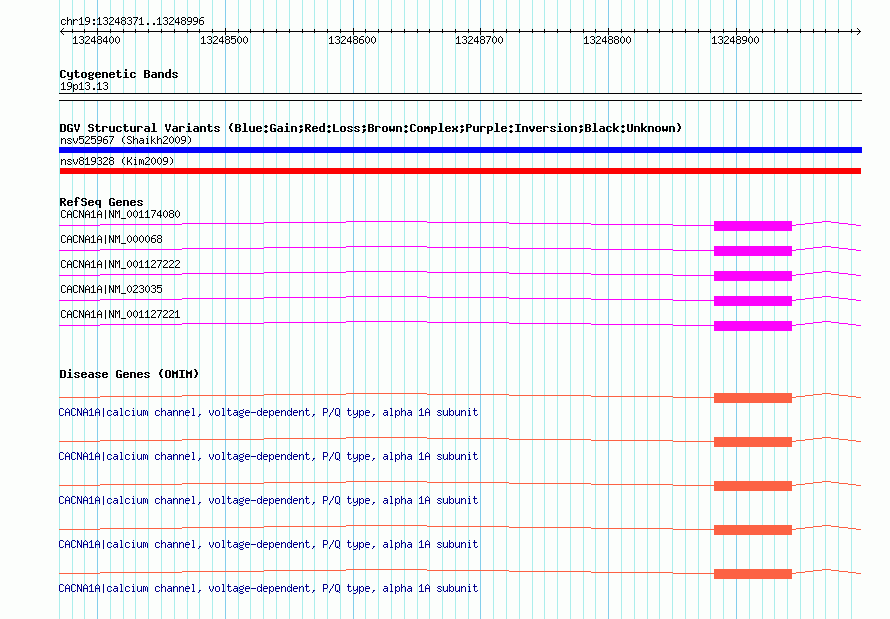Click the CACNA1A|NM_001127221 transcript label
This screenshot has width=890, height=619.
point(120,314)
